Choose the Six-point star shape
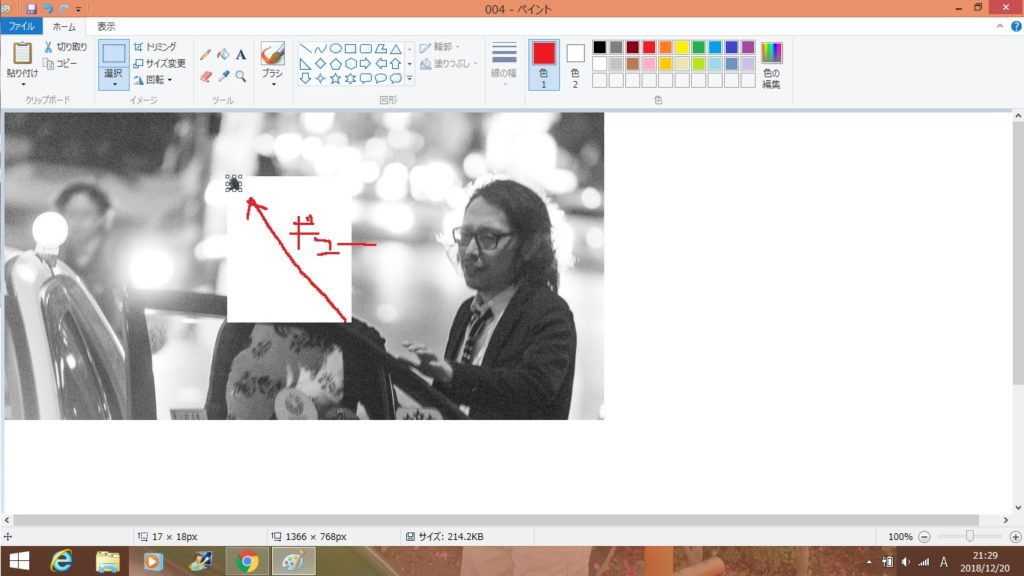The width and height of the screenshot is (1024, 576). [350, 78]
